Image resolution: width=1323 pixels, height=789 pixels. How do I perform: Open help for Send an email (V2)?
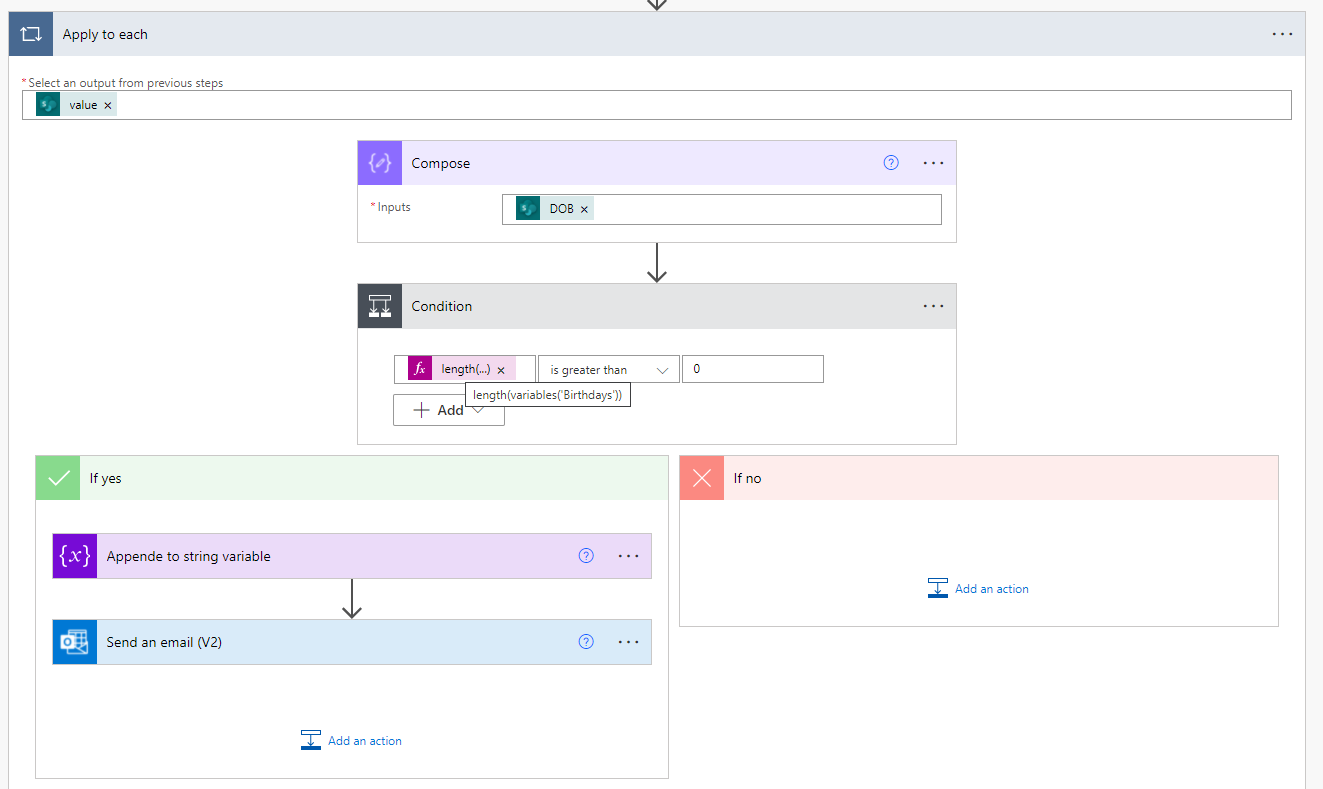coord(587,642)
